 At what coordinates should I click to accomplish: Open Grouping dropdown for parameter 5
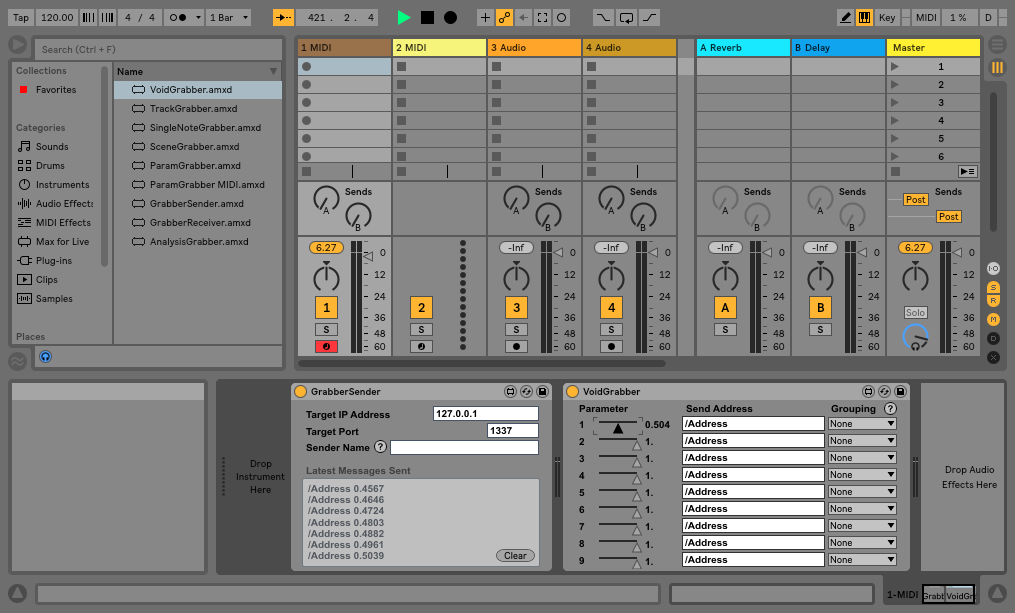click(862, 491)
